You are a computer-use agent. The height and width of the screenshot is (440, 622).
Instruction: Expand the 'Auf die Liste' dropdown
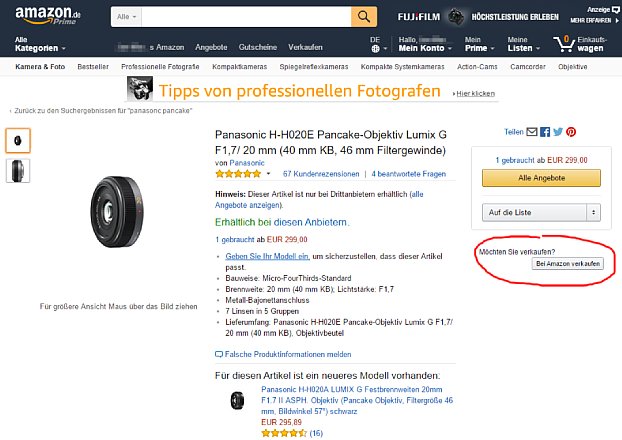pyautogui.click(x=540, y=212)
